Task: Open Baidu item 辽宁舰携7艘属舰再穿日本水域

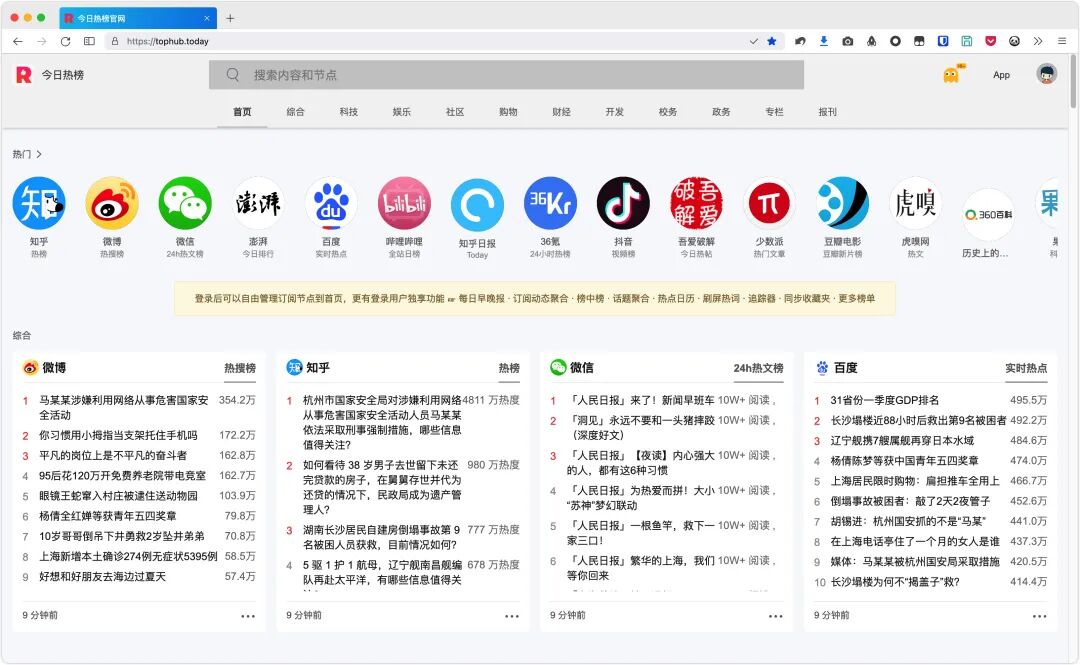Action: click(x=902, y=440)
